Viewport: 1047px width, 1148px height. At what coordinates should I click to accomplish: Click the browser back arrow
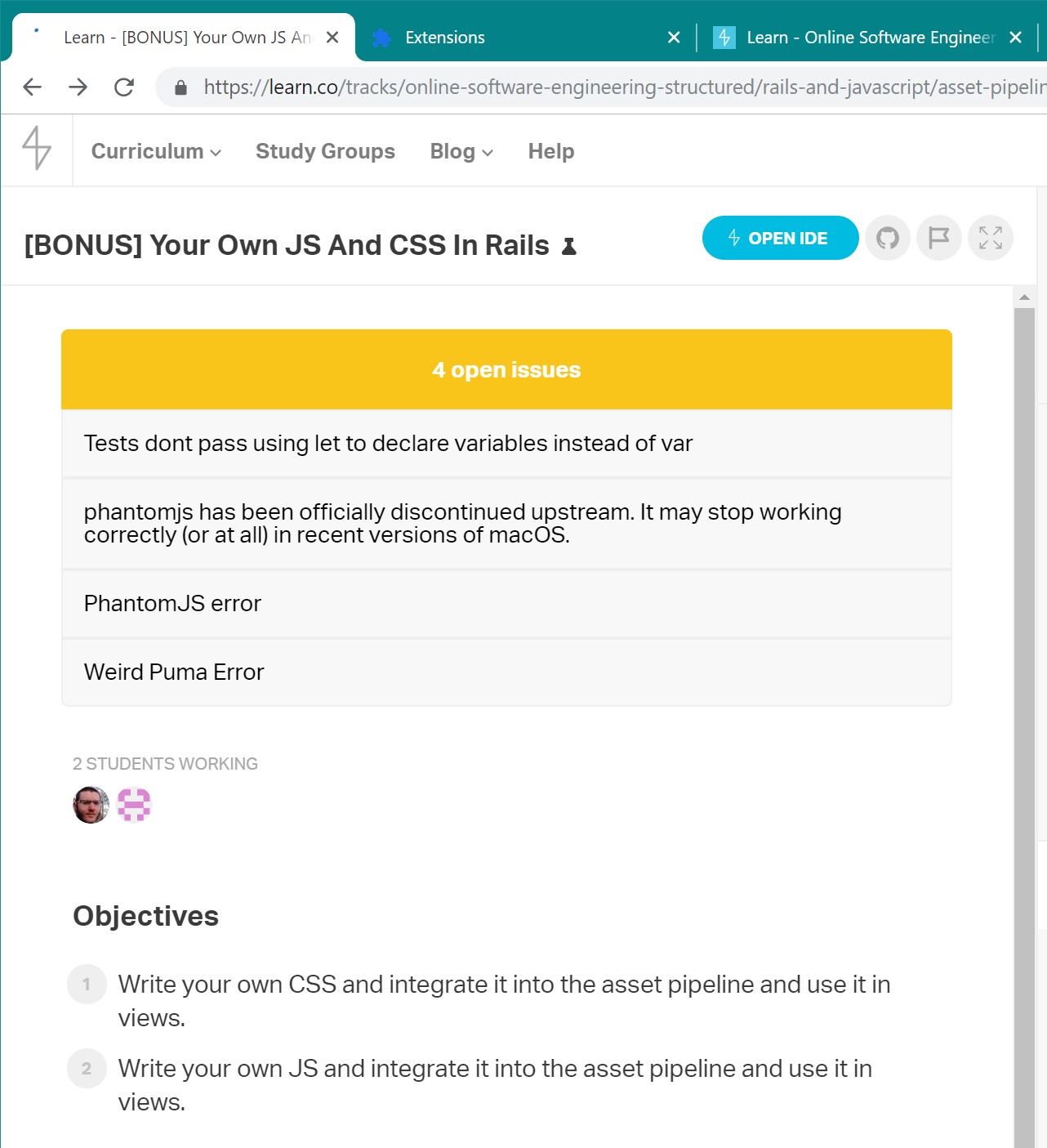click(31, 87)
